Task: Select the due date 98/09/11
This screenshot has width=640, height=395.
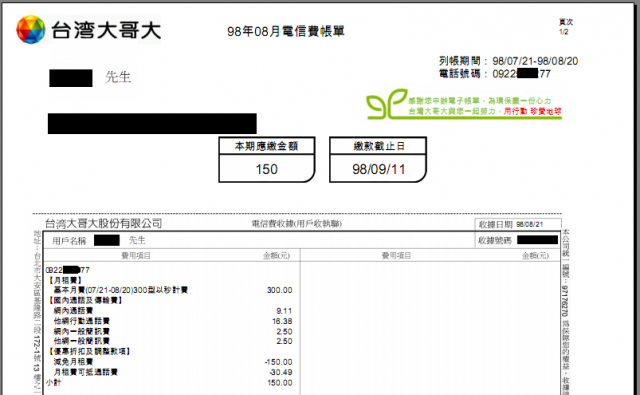Action: point(379,169)
